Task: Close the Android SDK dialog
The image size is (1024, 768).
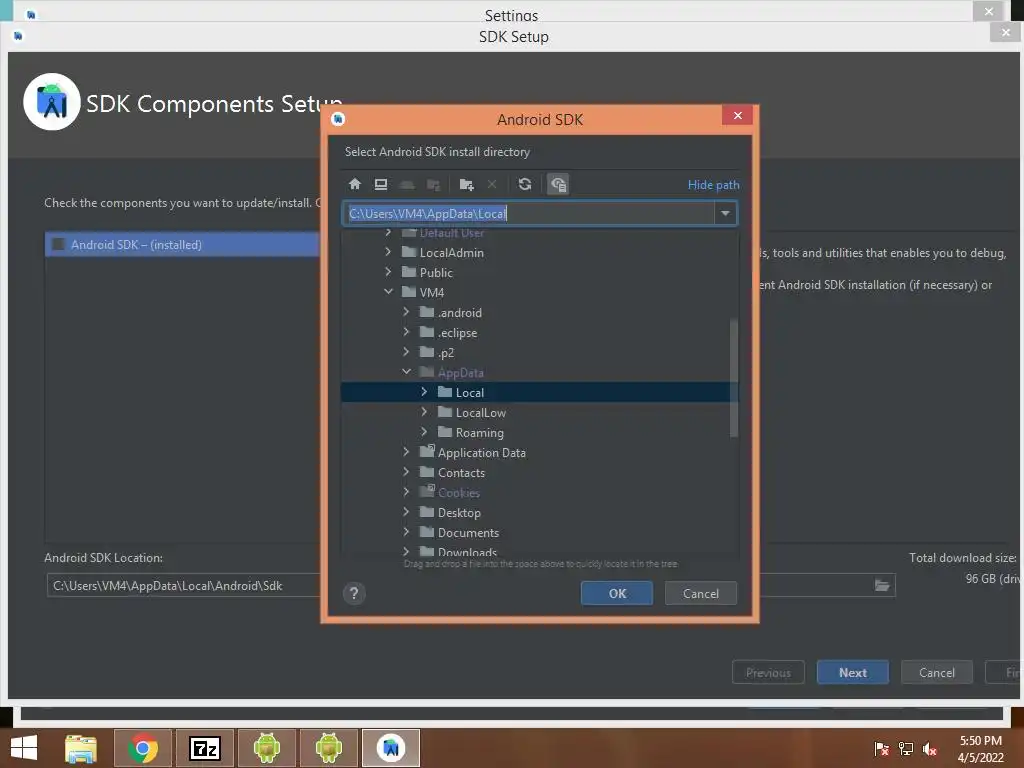Action: pos(737,115)
